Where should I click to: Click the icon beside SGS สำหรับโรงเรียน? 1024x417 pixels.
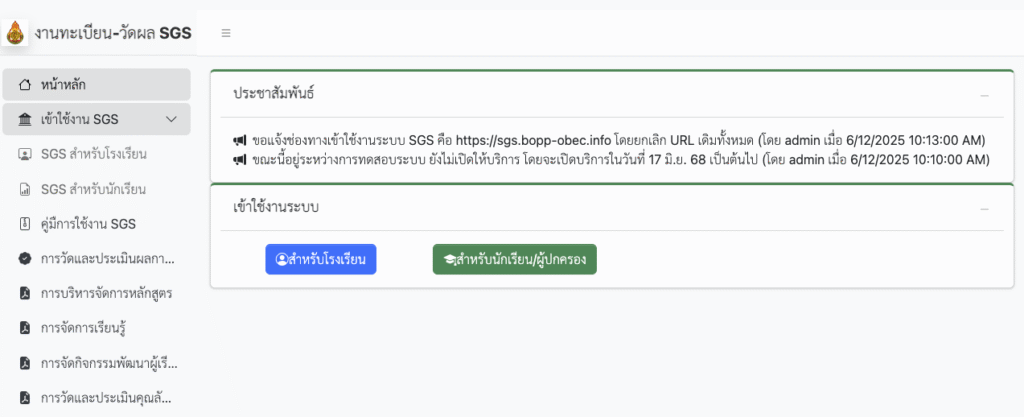click(25, 154)
